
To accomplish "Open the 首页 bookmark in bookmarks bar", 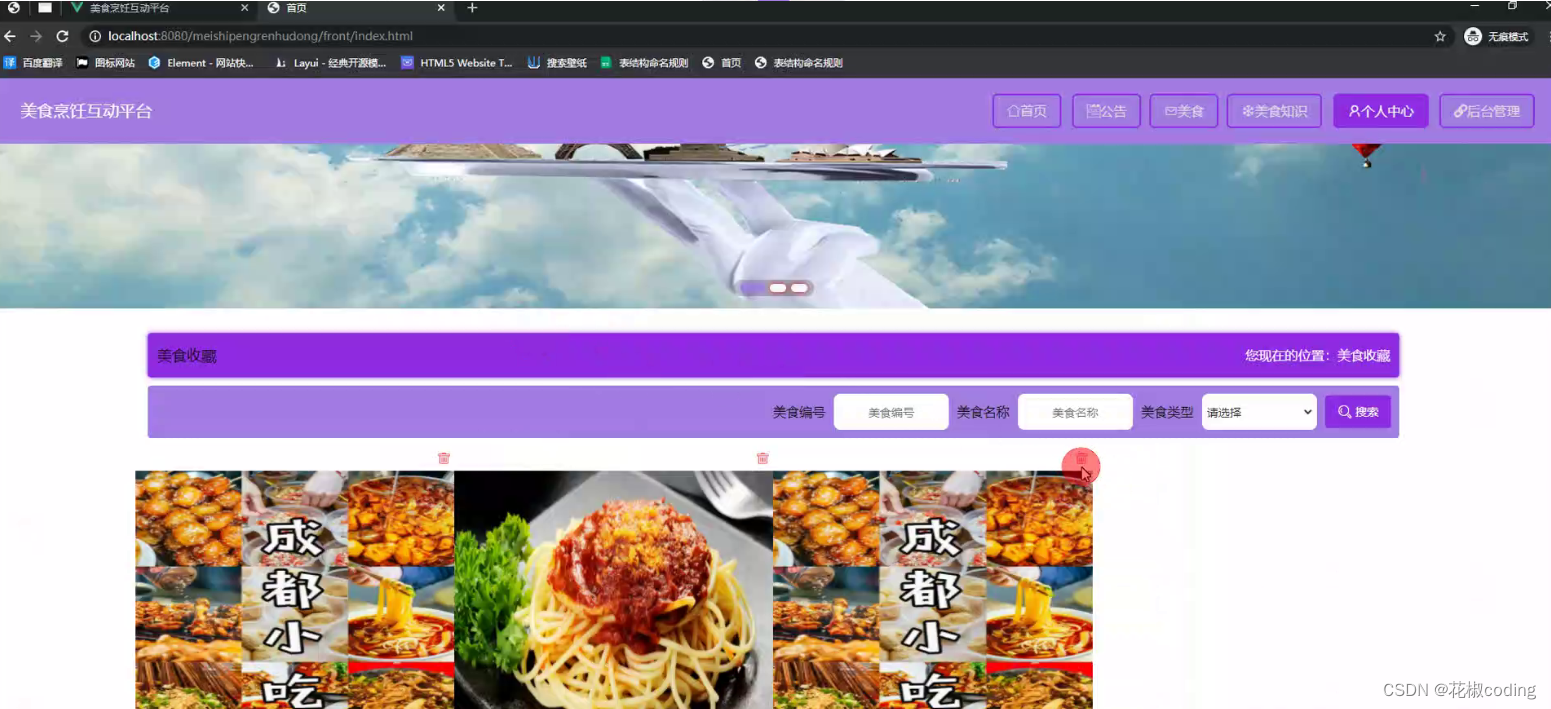I will coord(722,62).
